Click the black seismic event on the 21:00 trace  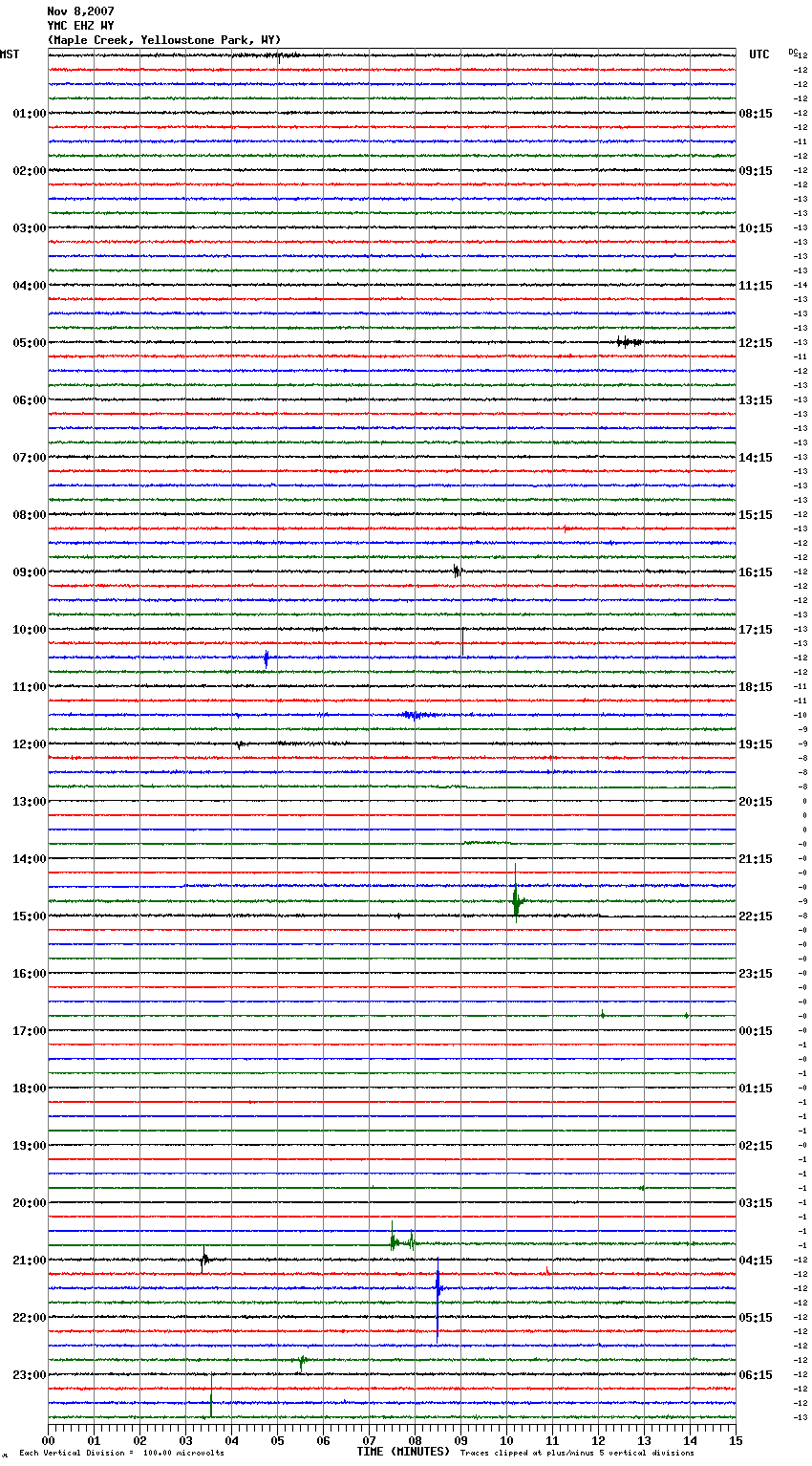(204, 1260)
